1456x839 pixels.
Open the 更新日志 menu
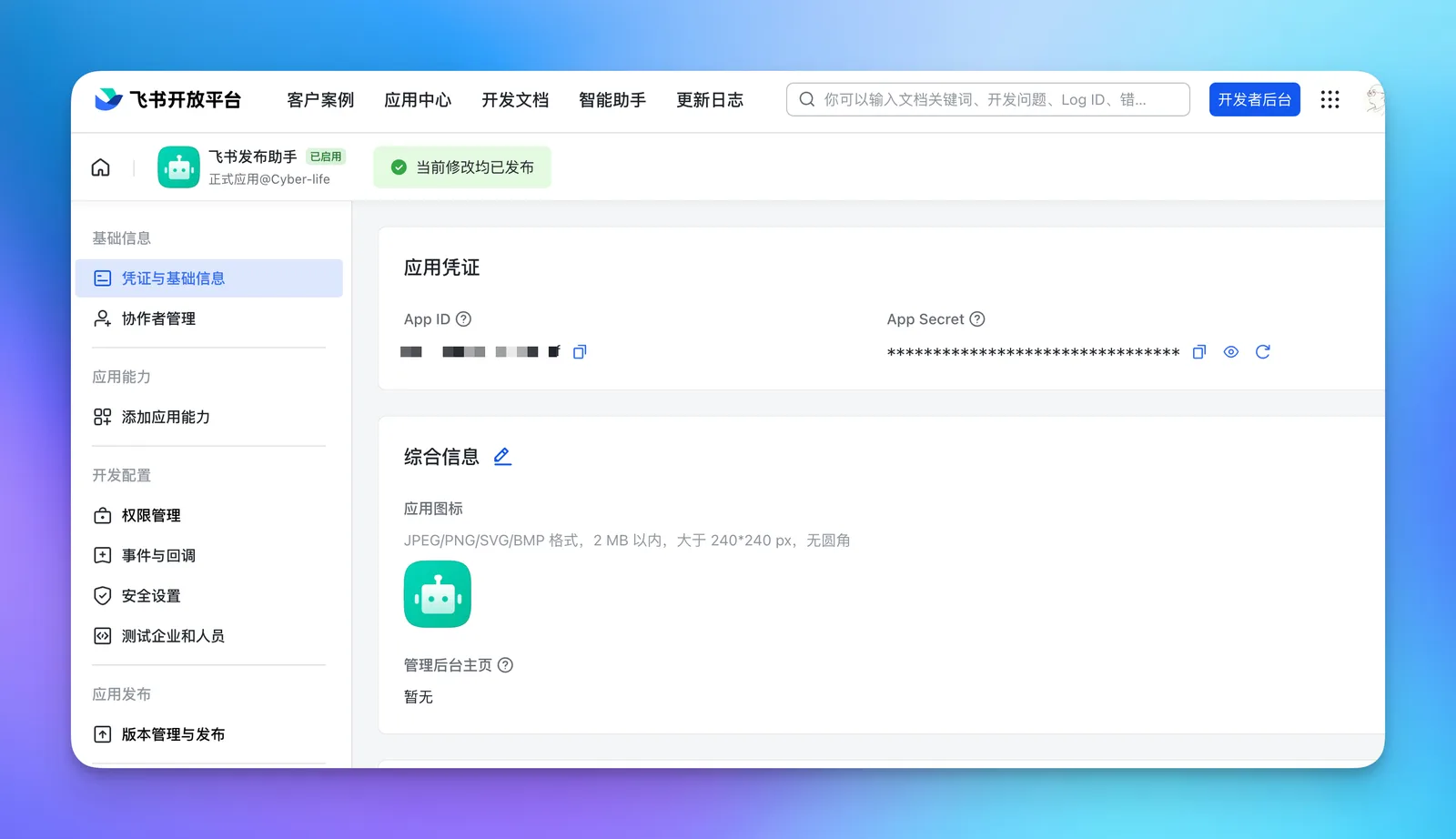[x=710, y=100]
